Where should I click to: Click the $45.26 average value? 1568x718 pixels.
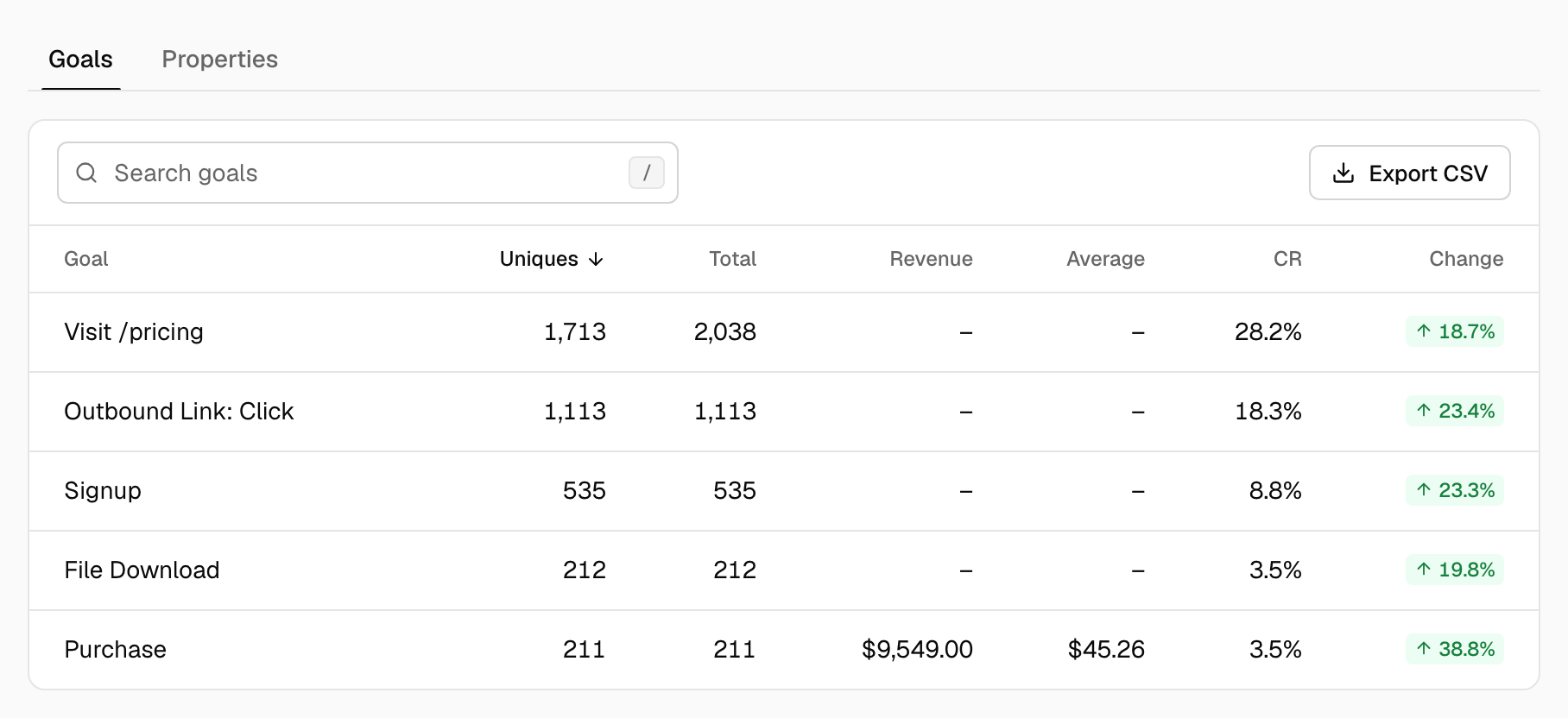point(1106,650)
